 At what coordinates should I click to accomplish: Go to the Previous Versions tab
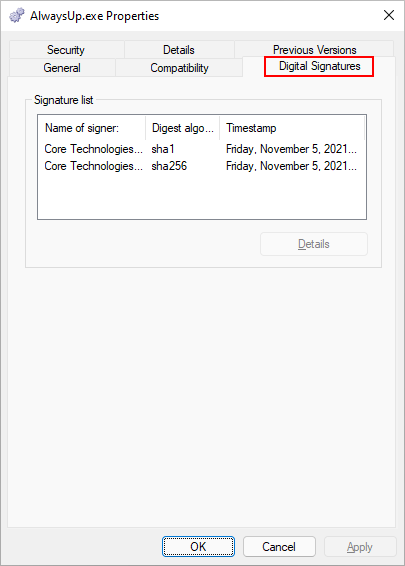tap(314, 49)
